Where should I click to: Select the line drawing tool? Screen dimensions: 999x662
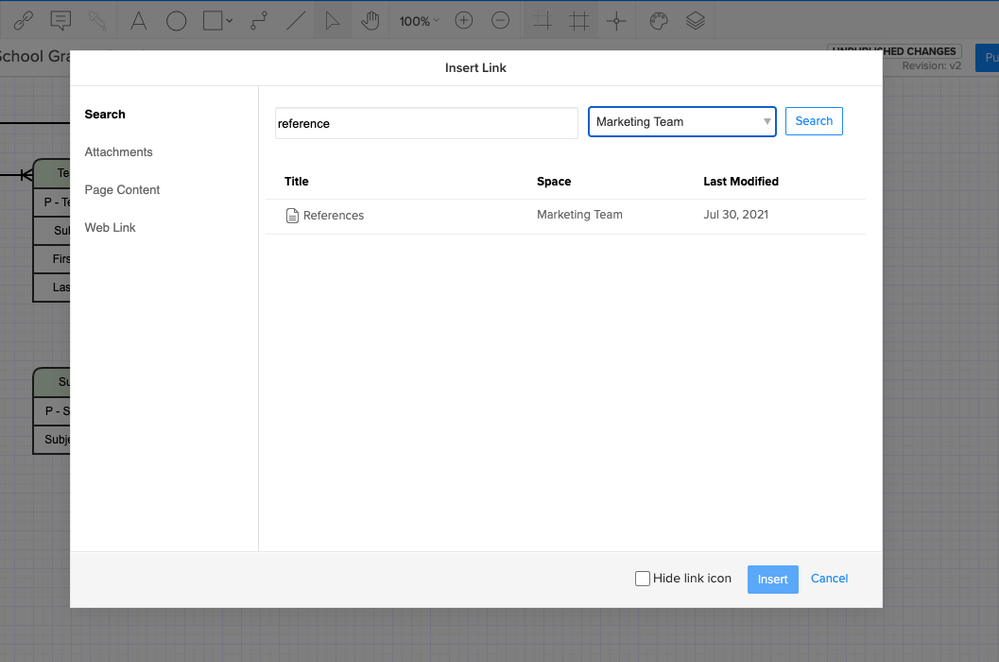click(296, 21)
